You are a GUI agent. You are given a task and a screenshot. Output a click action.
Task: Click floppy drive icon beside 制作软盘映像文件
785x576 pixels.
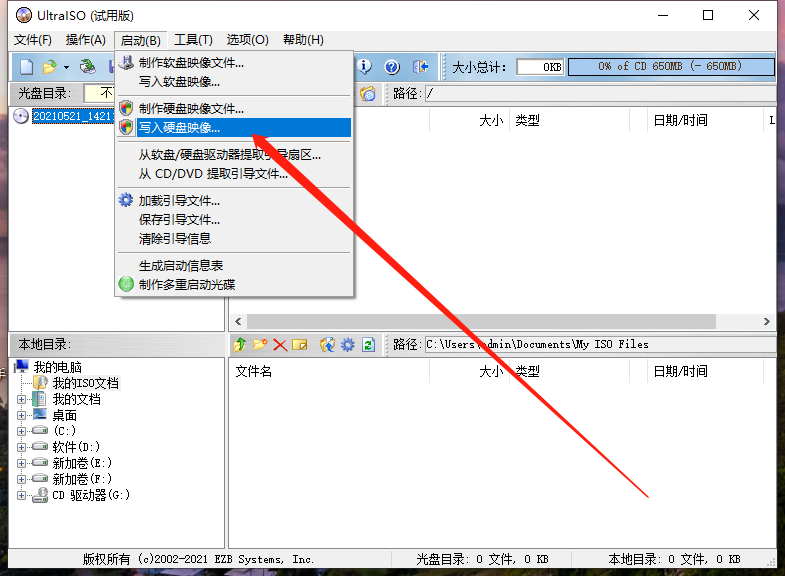(x=126, y=63)
